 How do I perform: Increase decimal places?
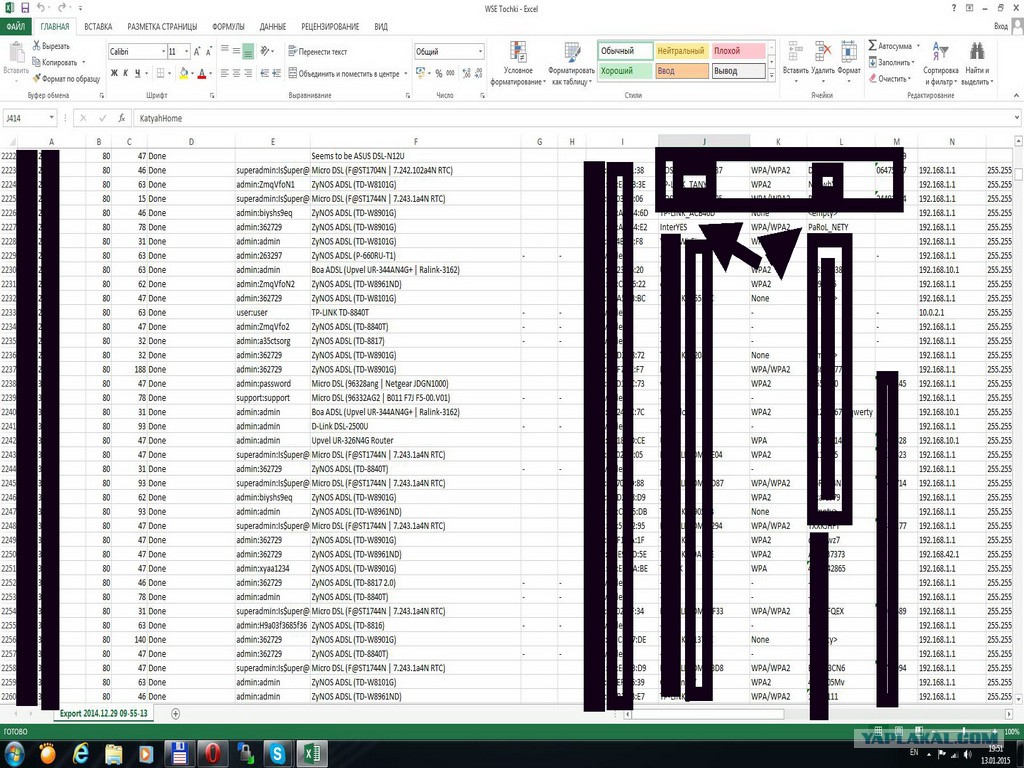tap(467, 73)
